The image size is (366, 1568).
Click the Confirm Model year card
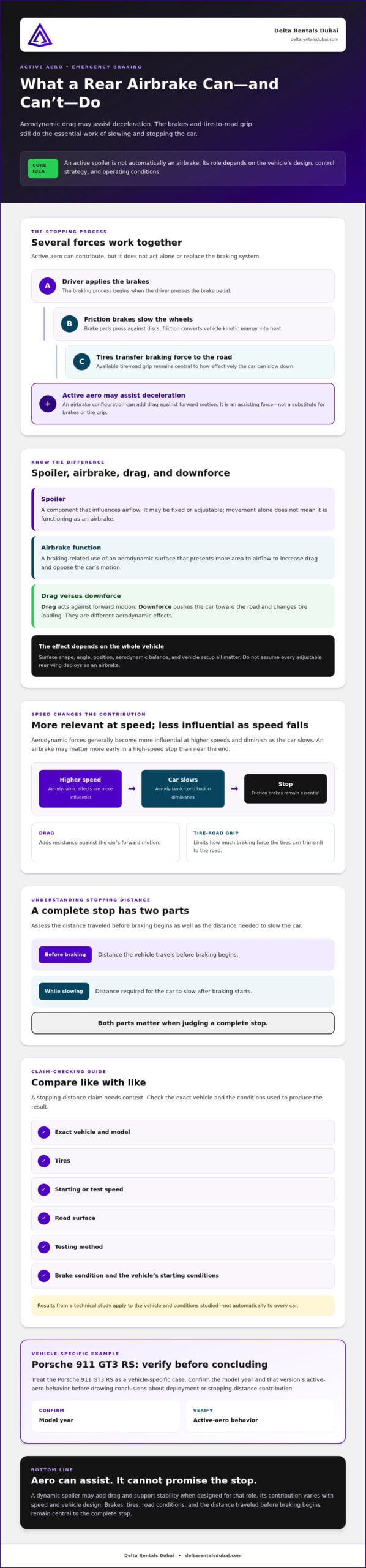click(x=106, y=1415)
